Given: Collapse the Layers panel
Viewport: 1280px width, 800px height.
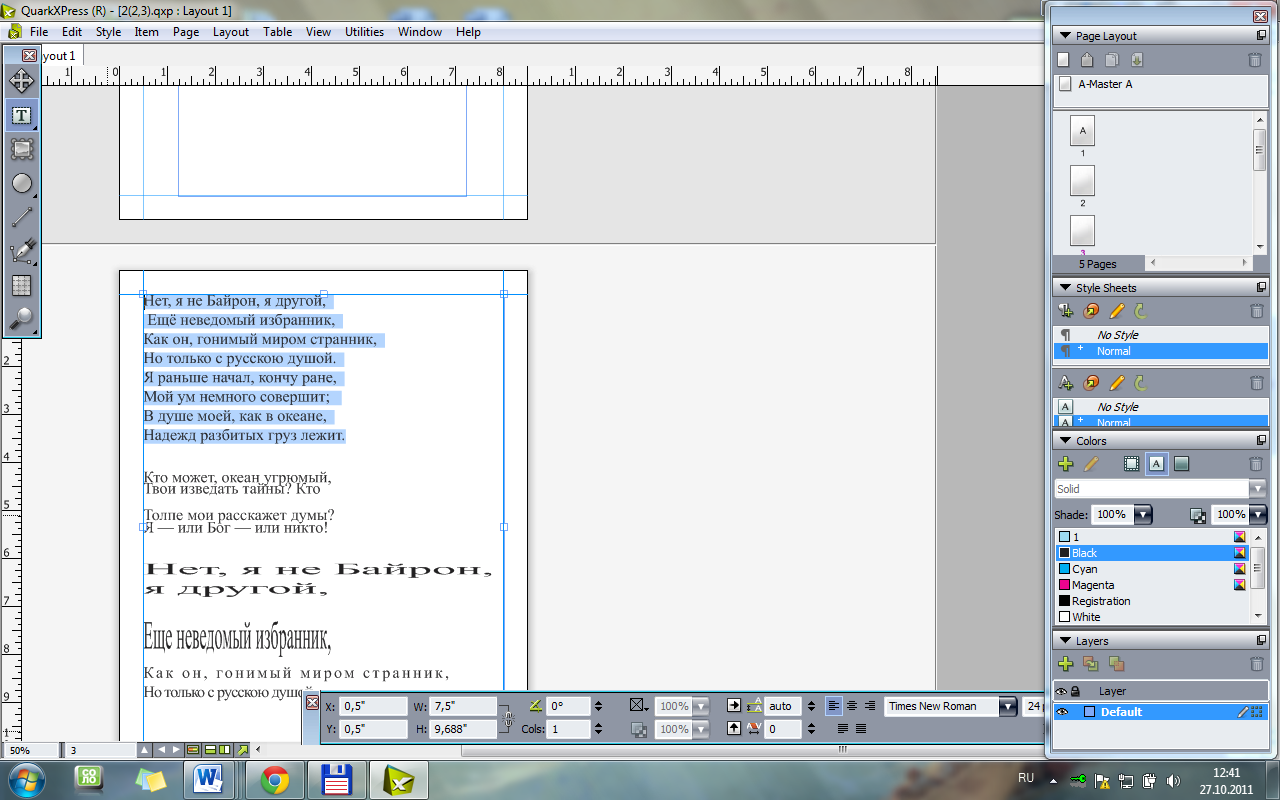Looking at the screenshot, I should [1065, 641].
